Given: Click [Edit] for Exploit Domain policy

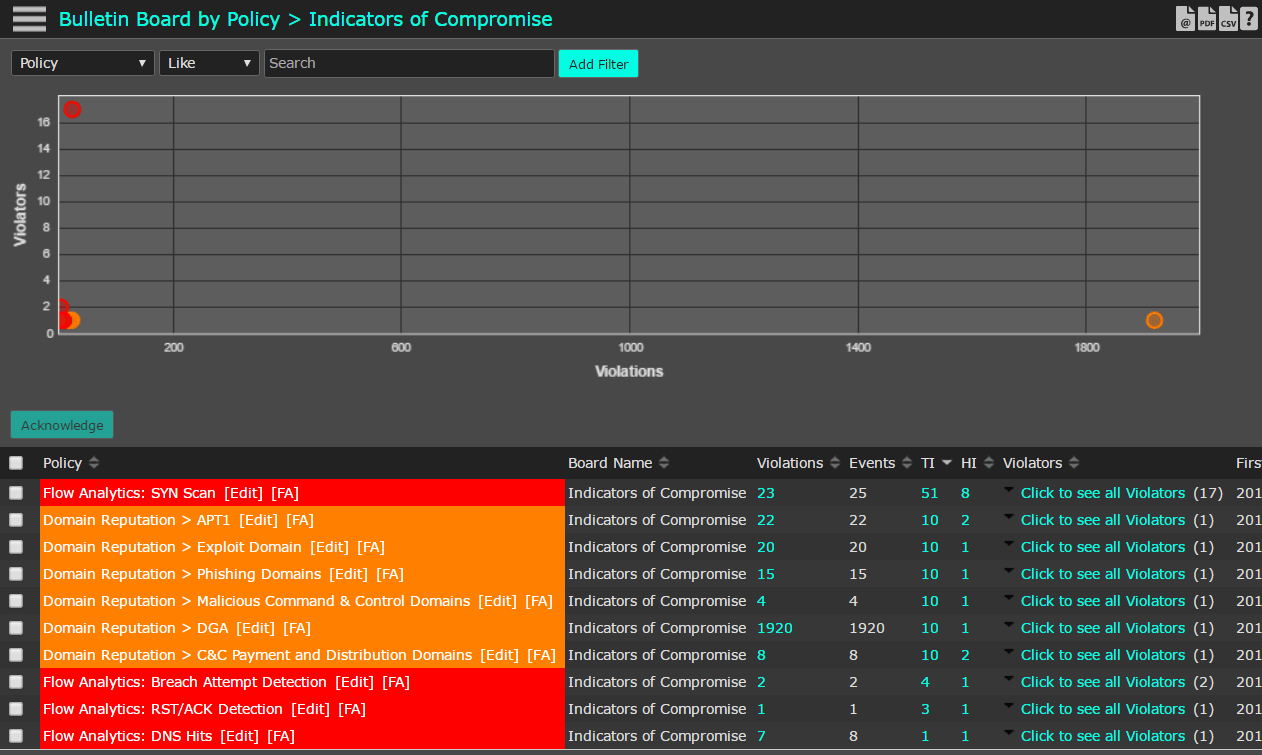Looking at the screenshot, I should (x=330, y=547).
